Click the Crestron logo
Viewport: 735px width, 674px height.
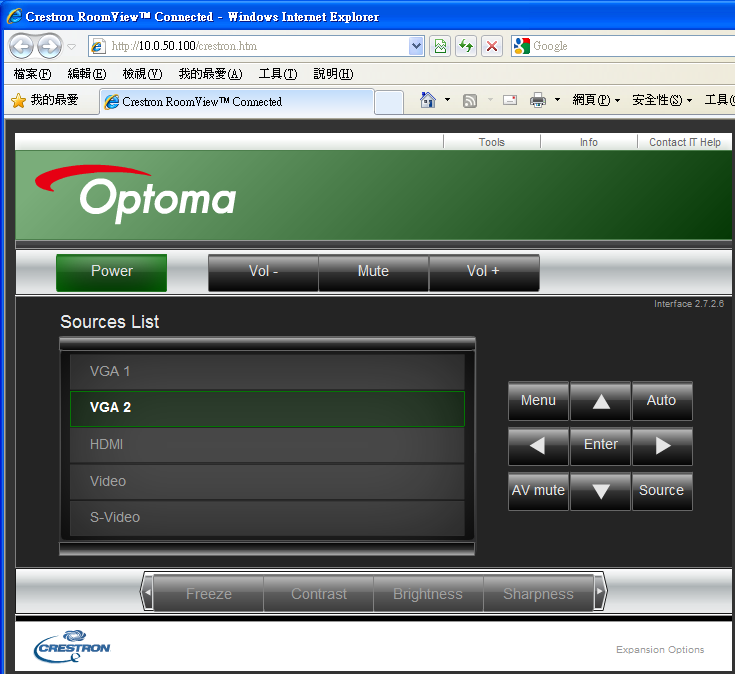point(72,646)
